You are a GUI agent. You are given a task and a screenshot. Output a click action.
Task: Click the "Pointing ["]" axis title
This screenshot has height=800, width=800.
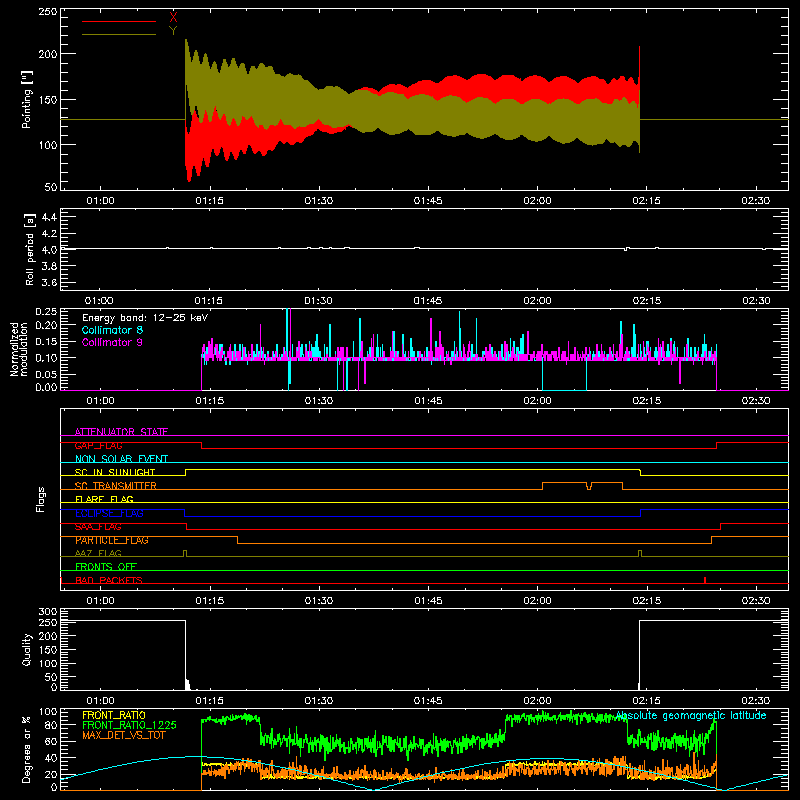tap(27, 99)
